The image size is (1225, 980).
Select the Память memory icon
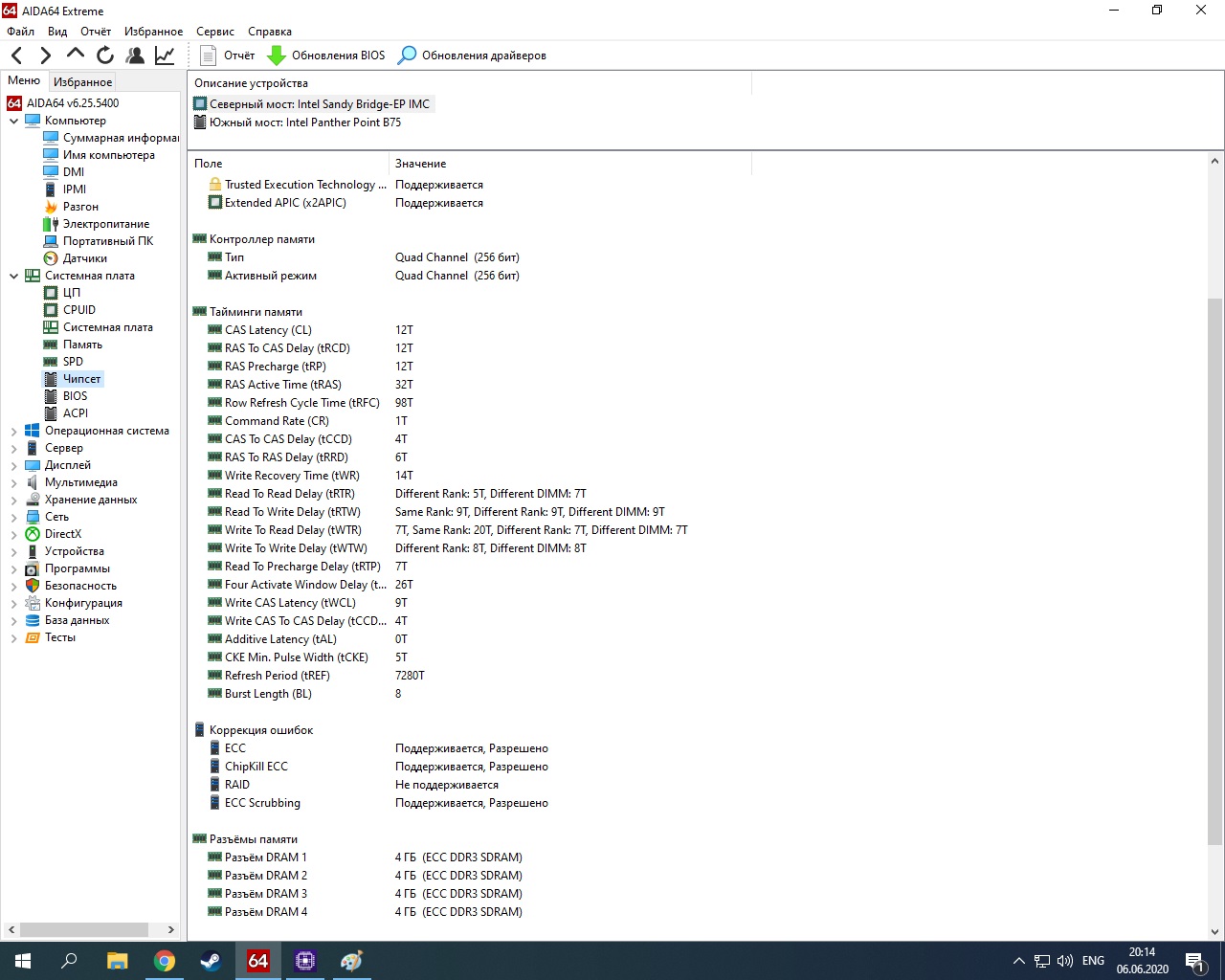(x=51, y=345)
